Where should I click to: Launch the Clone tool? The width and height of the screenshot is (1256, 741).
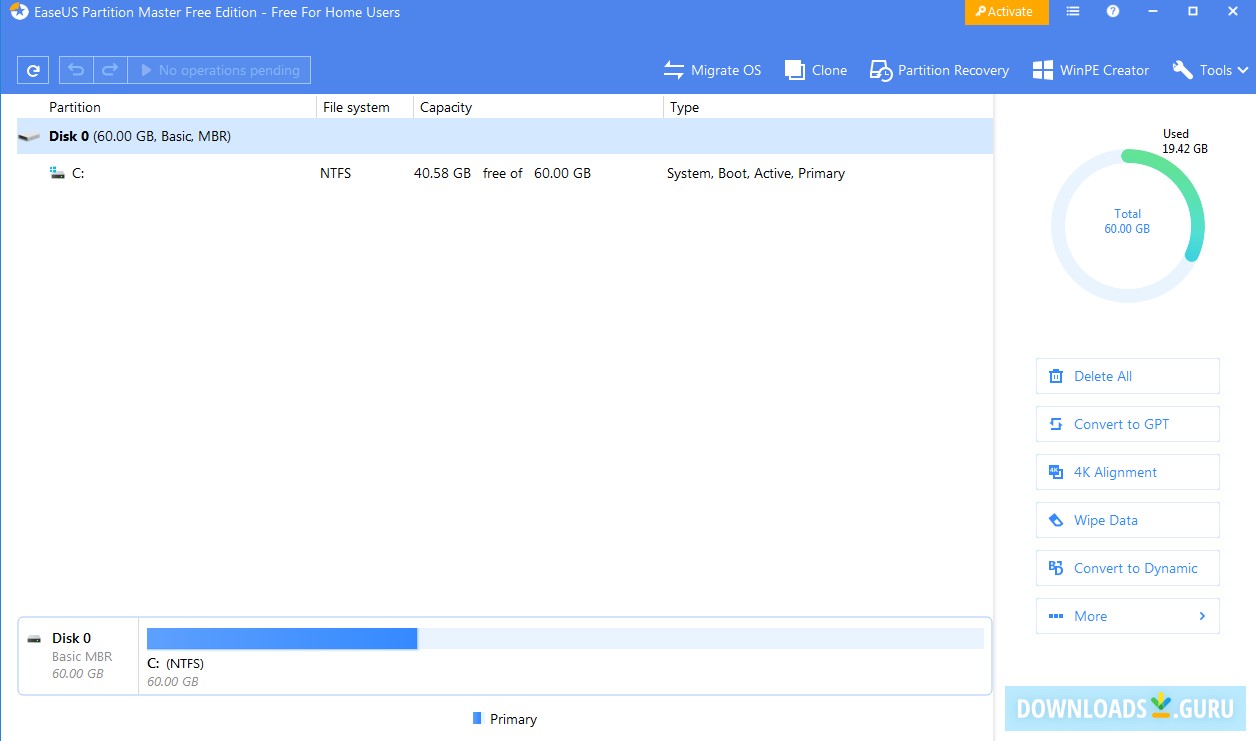point(816,70)
